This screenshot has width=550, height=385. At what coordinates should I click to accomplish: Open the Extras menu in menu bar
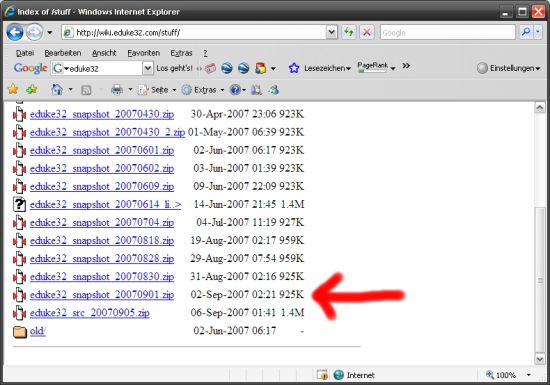pyautogui.click(x=181, y=53)
